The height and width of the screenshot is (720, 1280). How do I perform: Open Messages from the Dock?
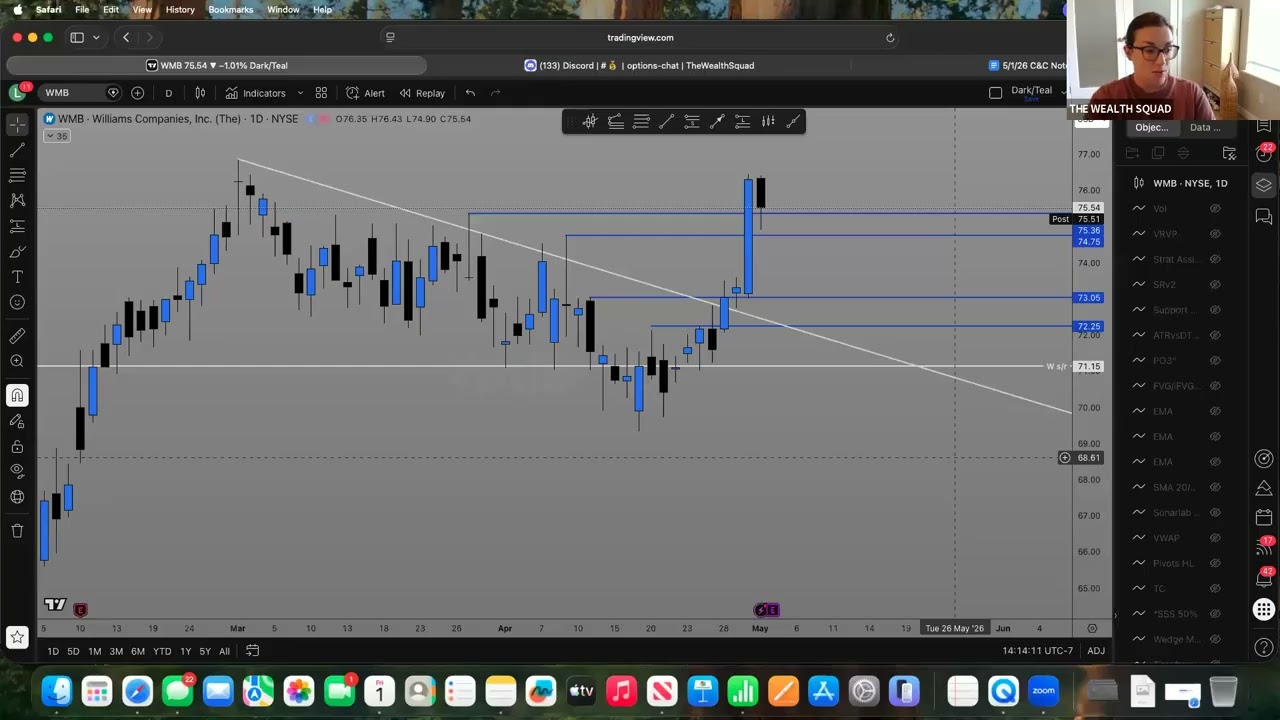[x=178, y=691]
